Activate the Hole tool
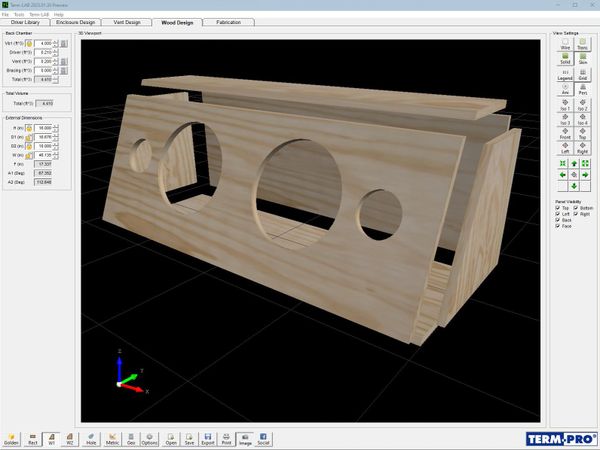This screenshot has width=600, height=450. point(91,439)
